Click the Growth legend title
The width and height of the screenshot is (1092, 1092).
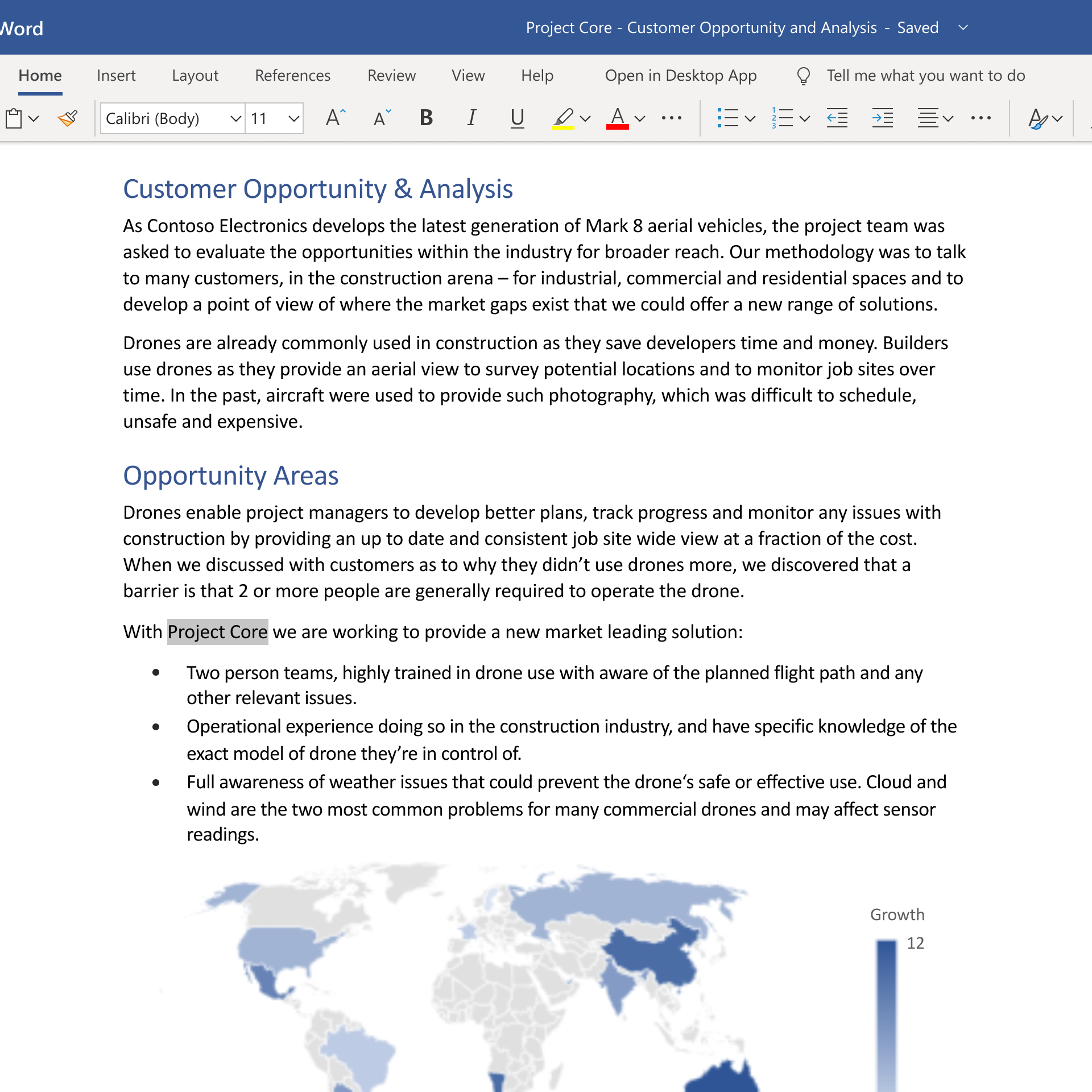click(x=897, y=915)
